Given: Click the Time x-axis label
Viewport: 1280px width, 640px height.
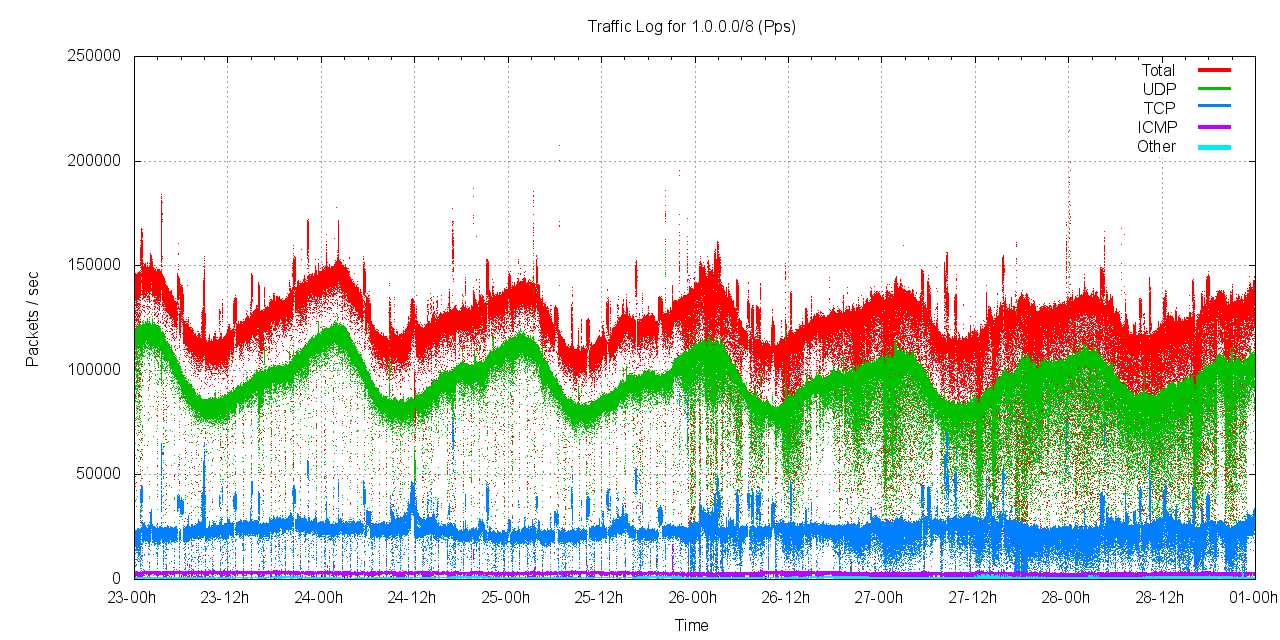Looking at the screenshot, I should pyautogui.click(x=691, y=626).
